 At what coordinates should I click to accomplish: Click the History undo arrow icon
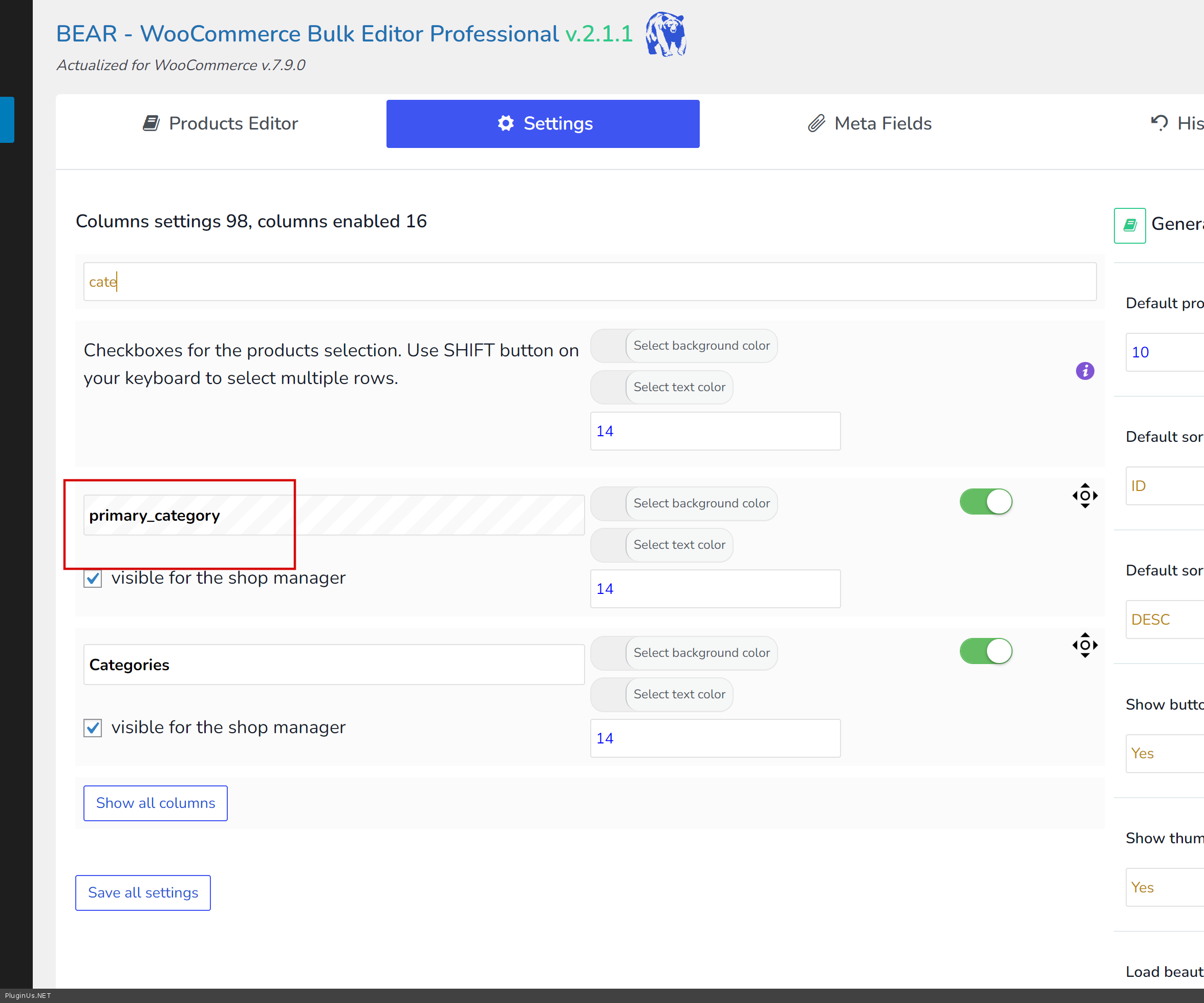[x=1159, y=123]
